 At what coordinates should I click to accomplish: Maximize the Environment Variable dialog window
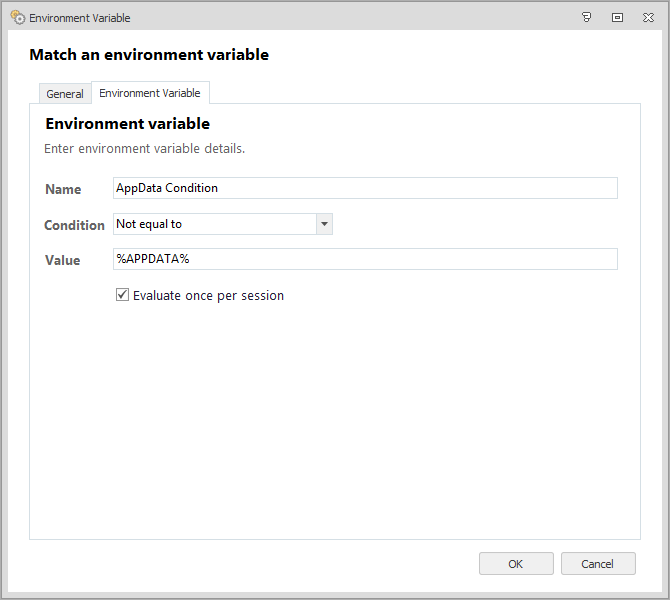click(617, 17)
